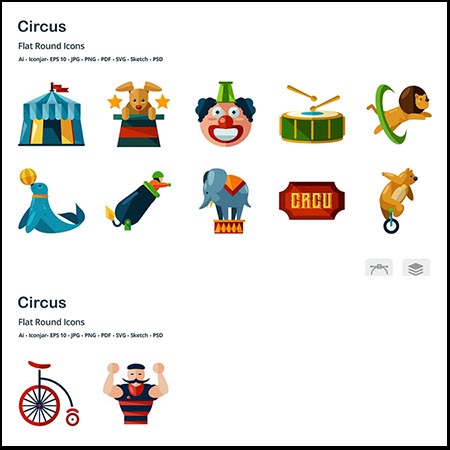Image resolution: width=450 pixels, height=450 pixels.
Task: Choose the bear on unicycle icon
Action: pyautogui.click(x=399, y=201)
